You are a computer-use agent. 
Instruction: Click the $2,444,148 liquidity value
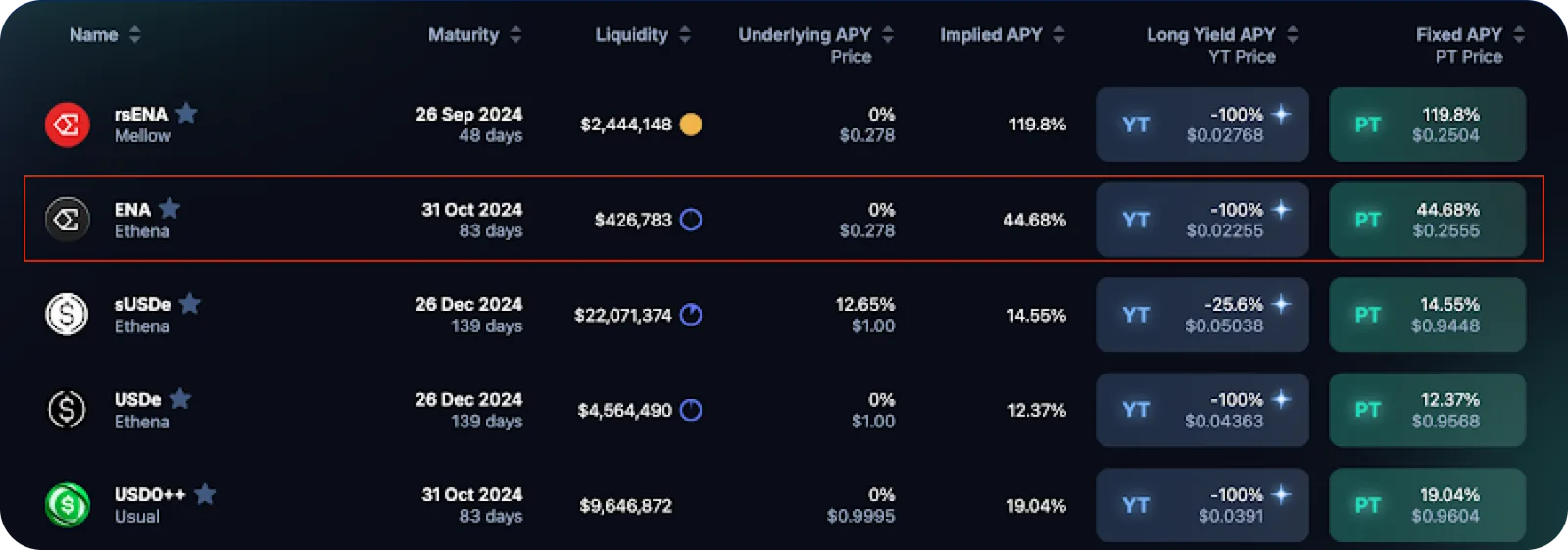626,125
